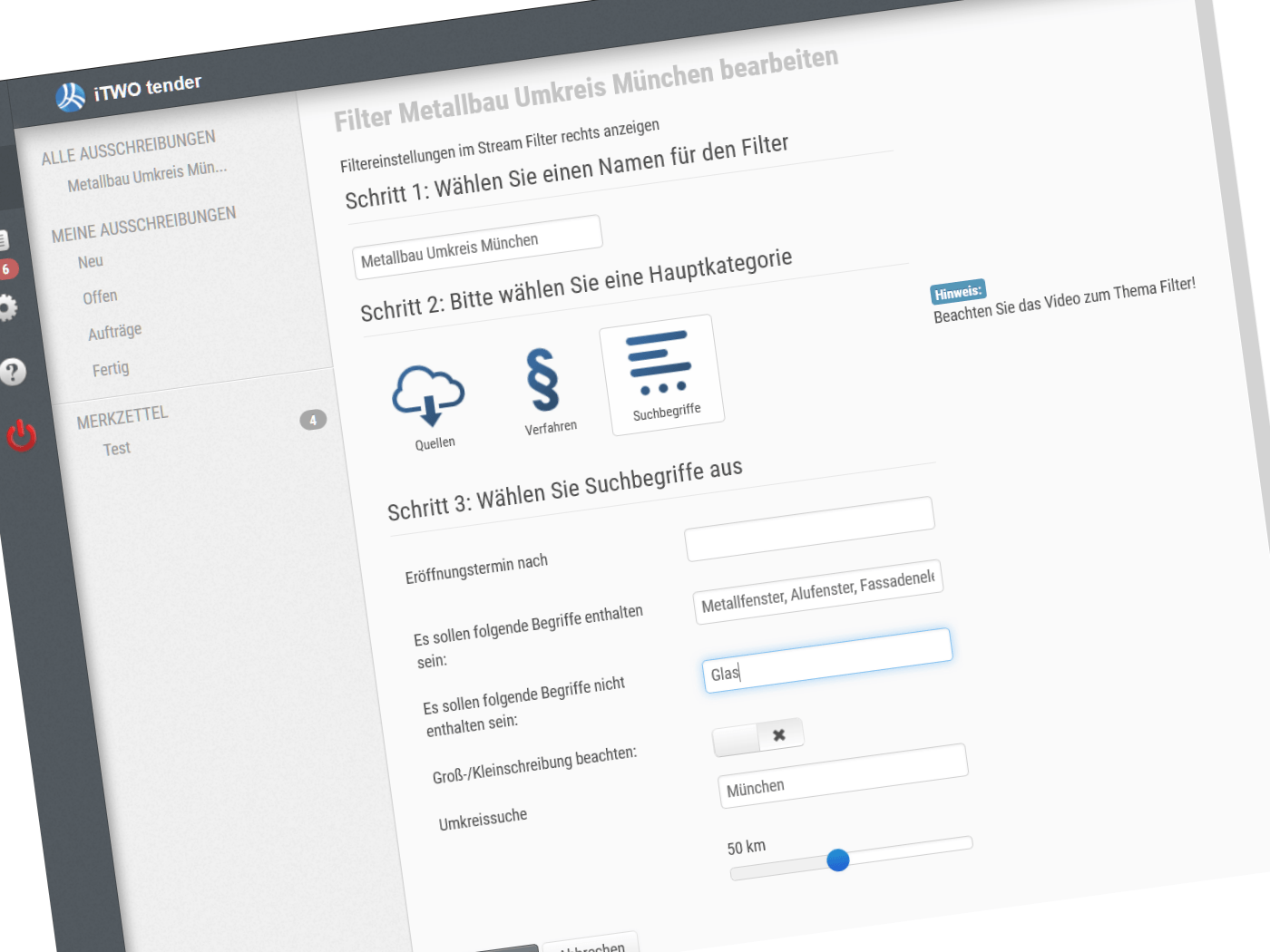Open the MERKZETTEL section
The height and width of the screenshot is (952, 1270).
pos(122,418)
